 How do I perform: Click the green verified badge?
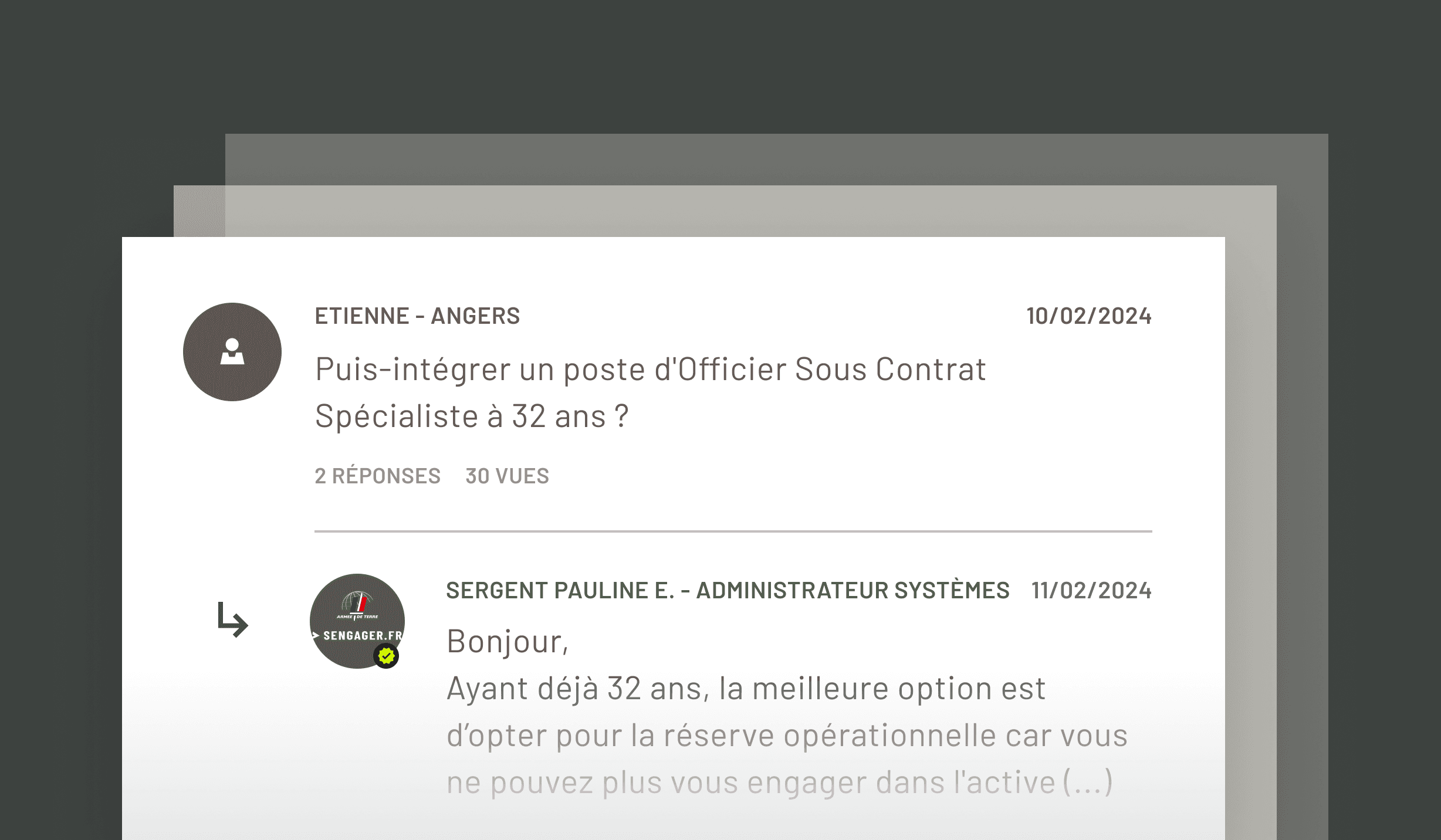386,656
